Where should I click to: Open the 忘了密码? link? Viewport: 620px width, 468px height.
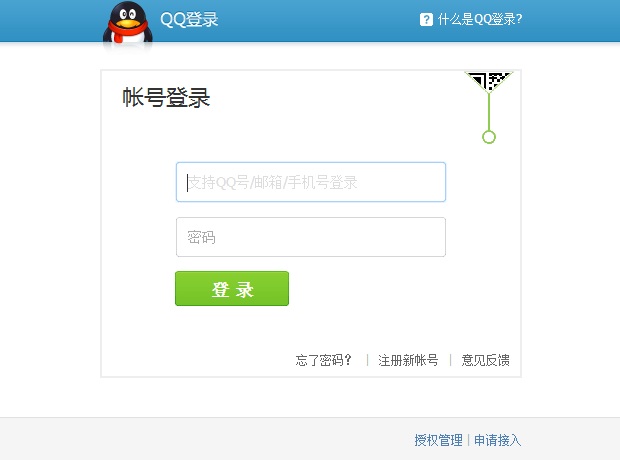coord(323,360)
